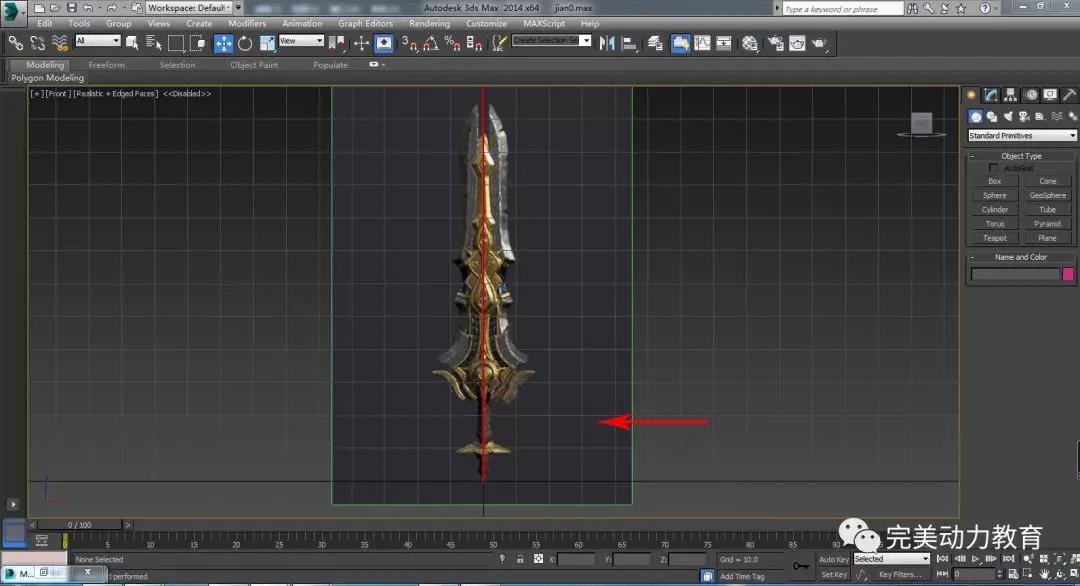The image size is (1080, 586).
Task: Open the Modifiers menu
Action: 247,23
